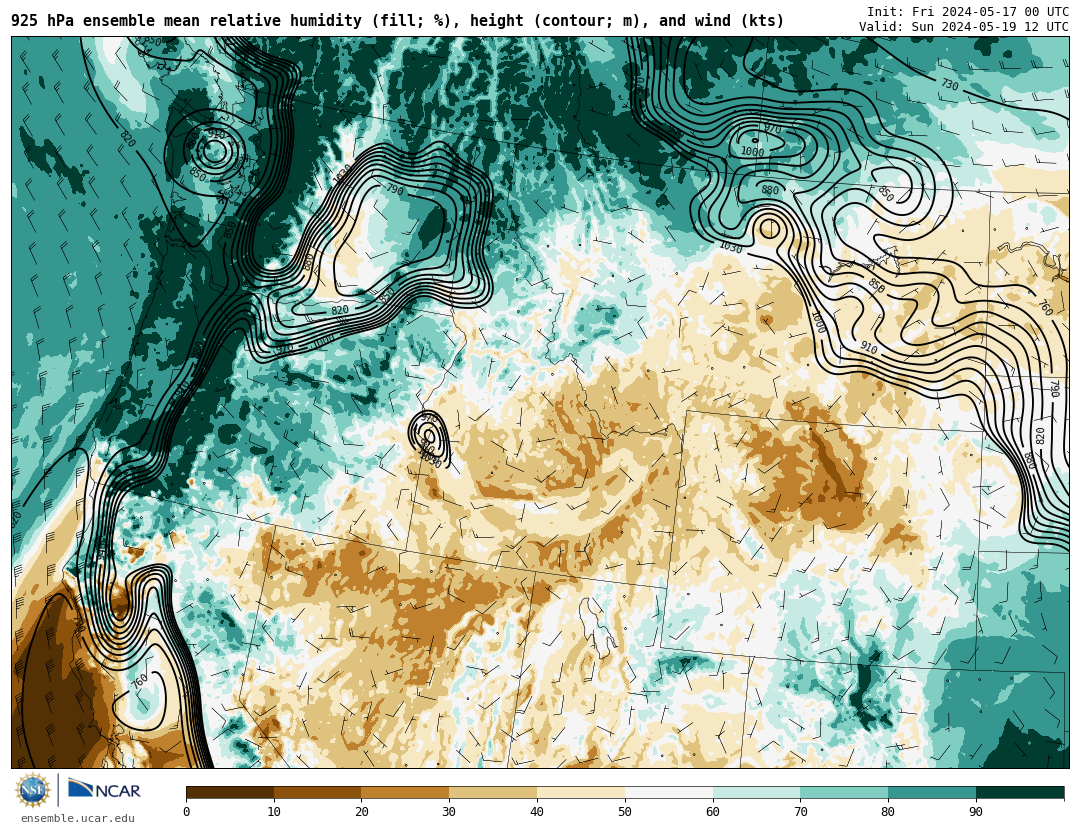Click the colorbar tick label 0
The image size is (1080, 831).
coord(187,812)
